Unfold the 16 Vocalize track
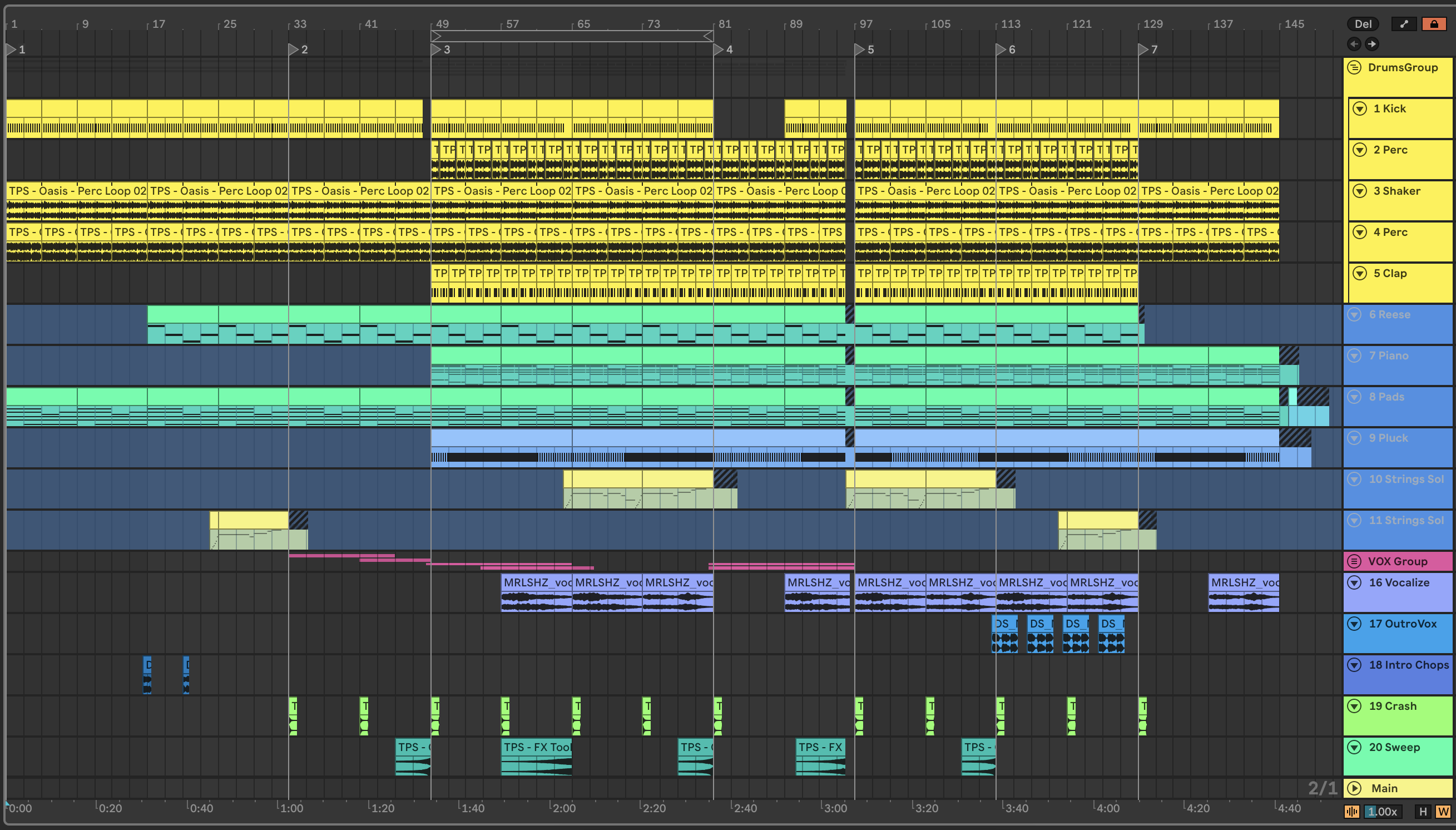Image resolution: width=1456 pixels, height=830 pixels. click(x=1355, y=582)
